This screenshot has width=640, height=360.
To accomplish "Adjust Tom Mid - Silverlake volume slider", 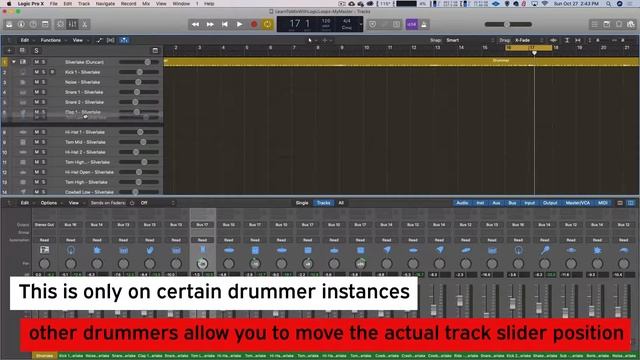I will pos(139,142).
